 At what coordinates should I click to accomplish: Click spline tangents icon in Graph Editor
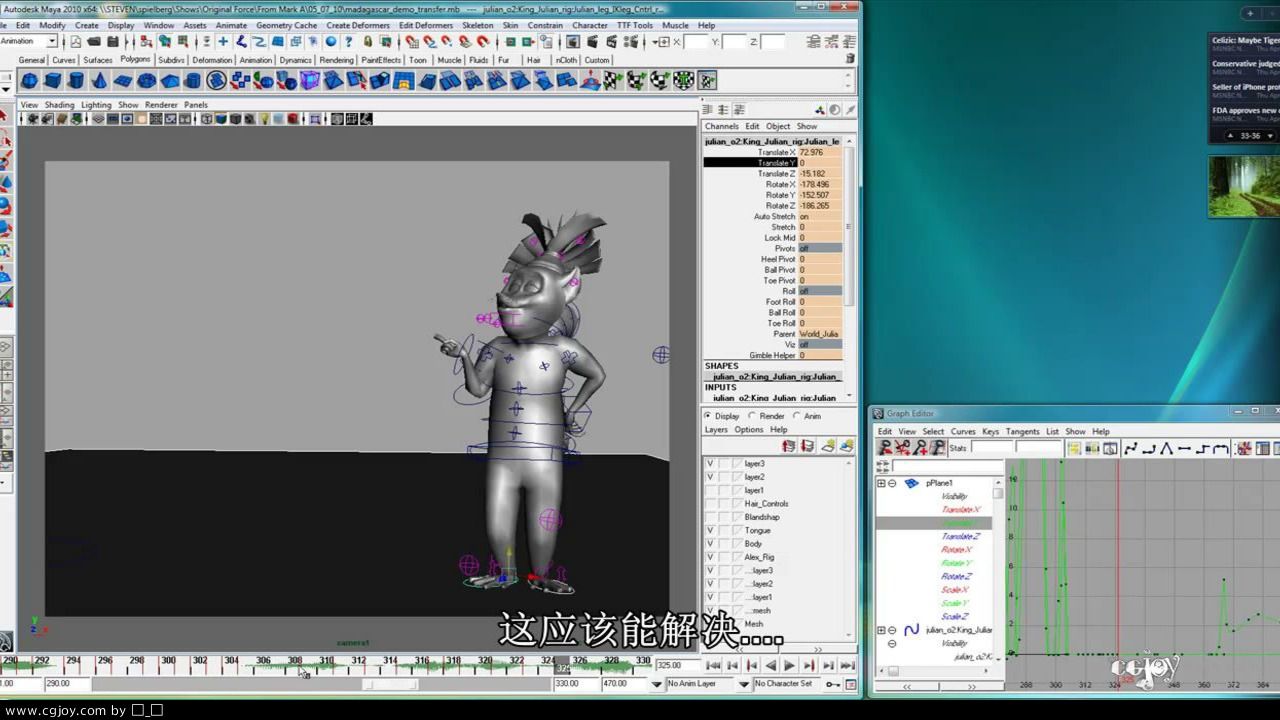tap(1131, 448)
